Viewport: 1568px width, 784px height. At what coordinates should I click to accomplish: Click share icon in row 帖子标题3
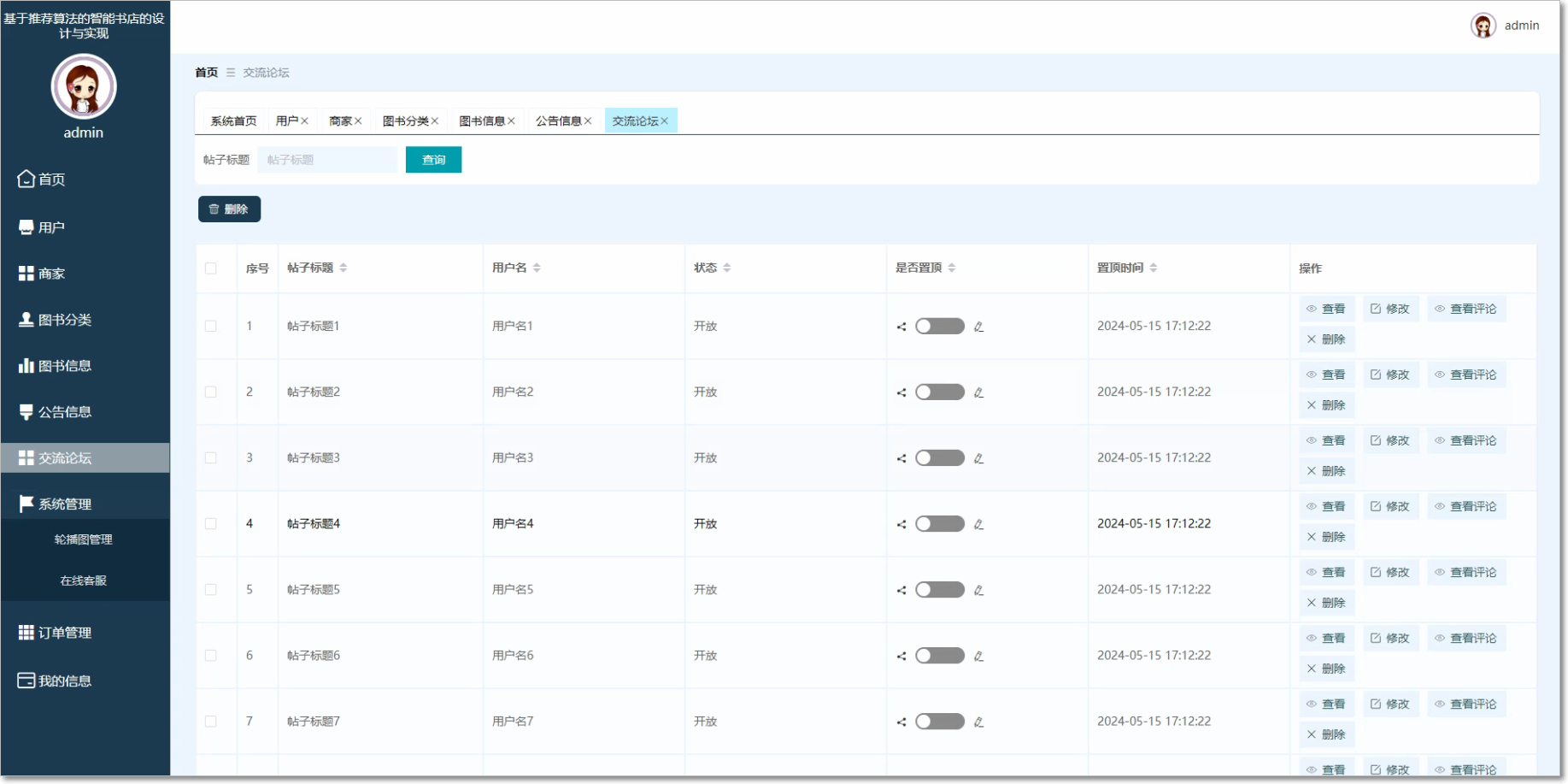901,458
